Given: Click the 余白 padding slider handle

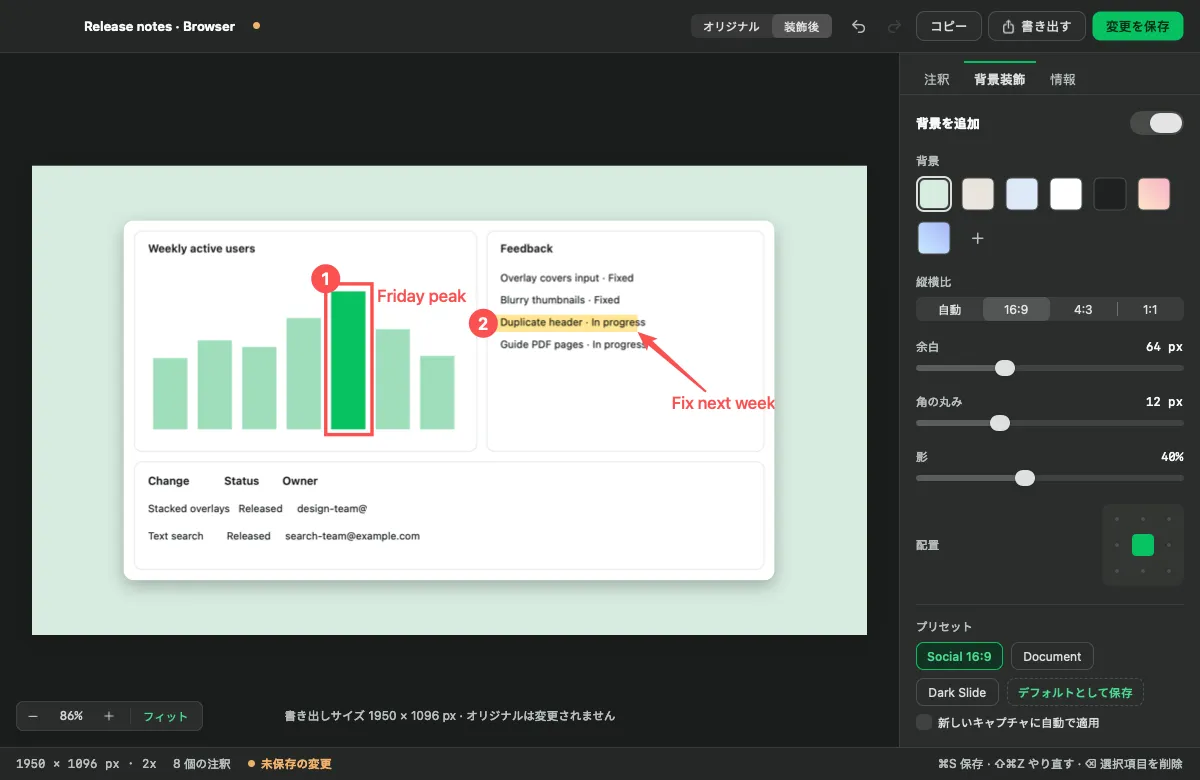Looking at the screenshot, I should coord(1005,368).
